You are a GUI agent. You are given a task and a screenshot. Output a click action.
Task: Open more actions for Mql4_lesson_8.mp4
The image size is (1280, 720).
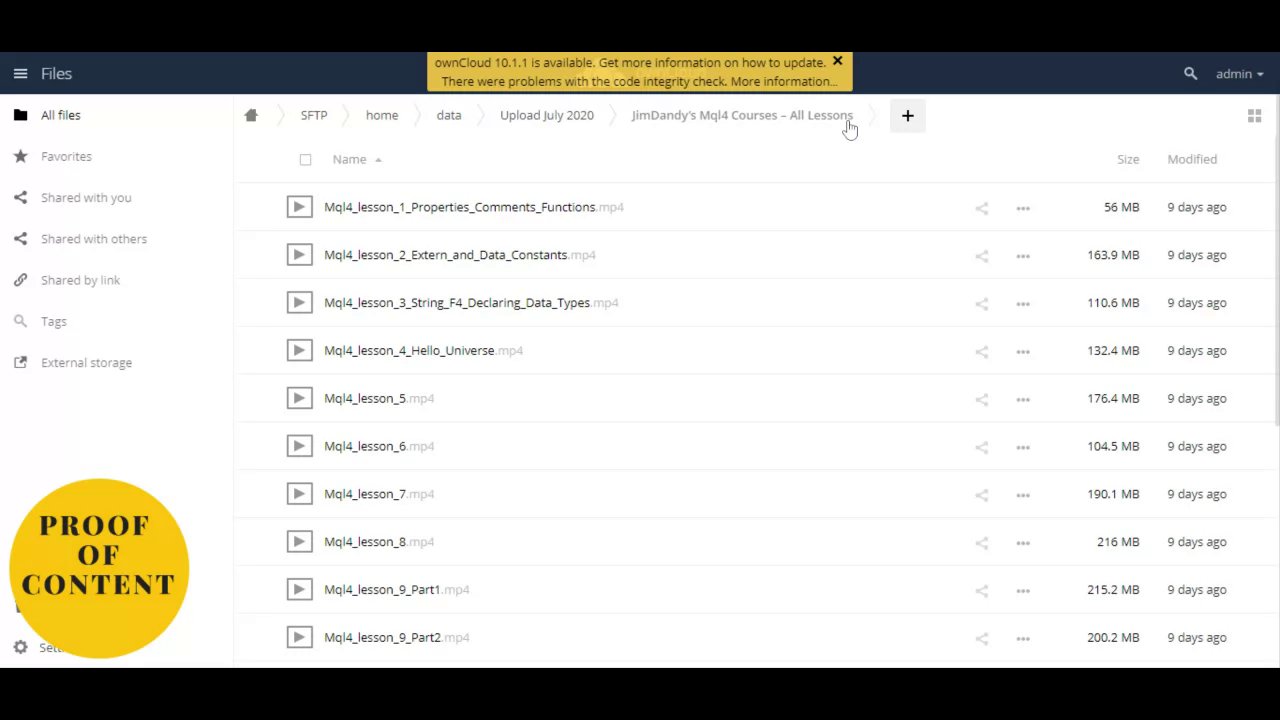(x=1023, y=543)
